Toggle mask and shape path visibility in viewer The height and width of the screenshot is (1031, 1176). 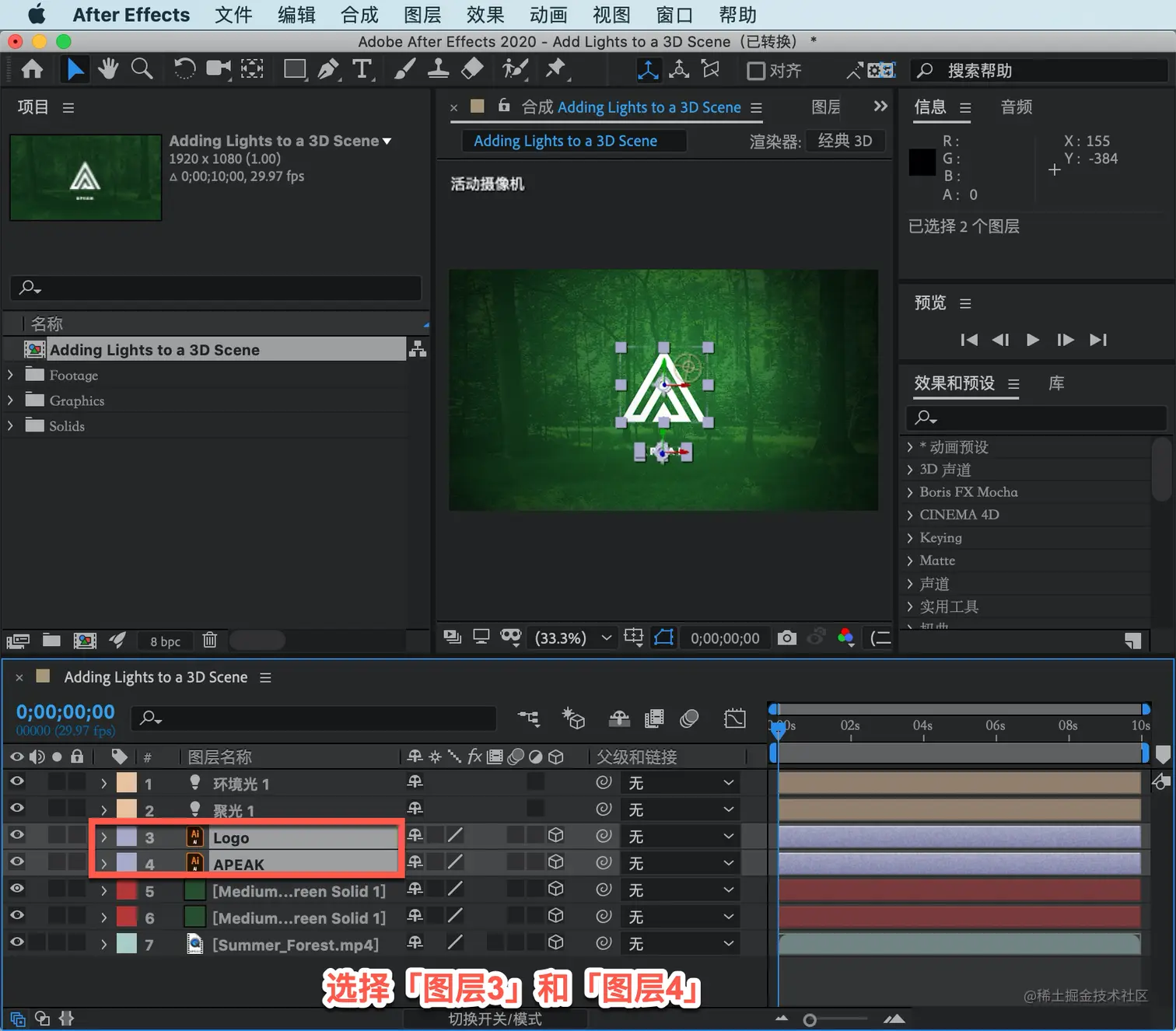tap(664, 638)
